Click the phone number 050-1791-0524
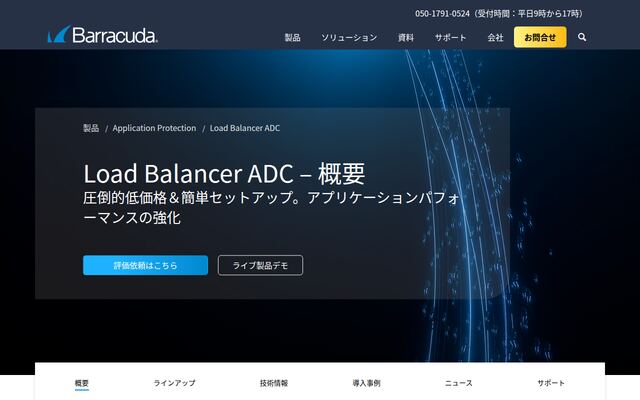 point(442,13)
